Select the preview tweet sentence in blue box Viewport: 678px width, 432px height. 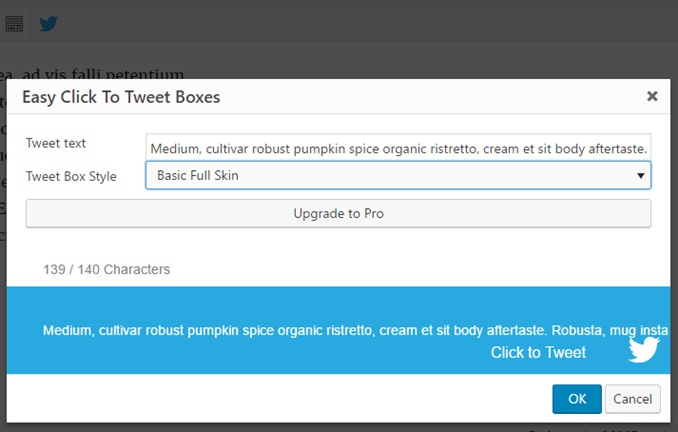point(355,330)
